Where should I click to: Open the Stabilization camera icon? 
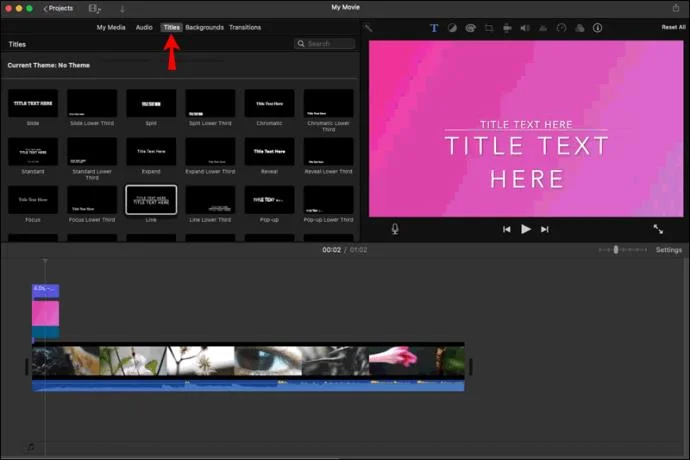tap(507, 28)
